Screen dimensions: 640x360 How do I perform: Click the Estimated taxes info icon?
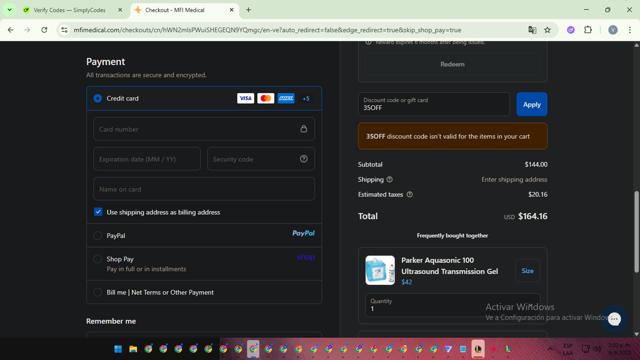[409, 194]
